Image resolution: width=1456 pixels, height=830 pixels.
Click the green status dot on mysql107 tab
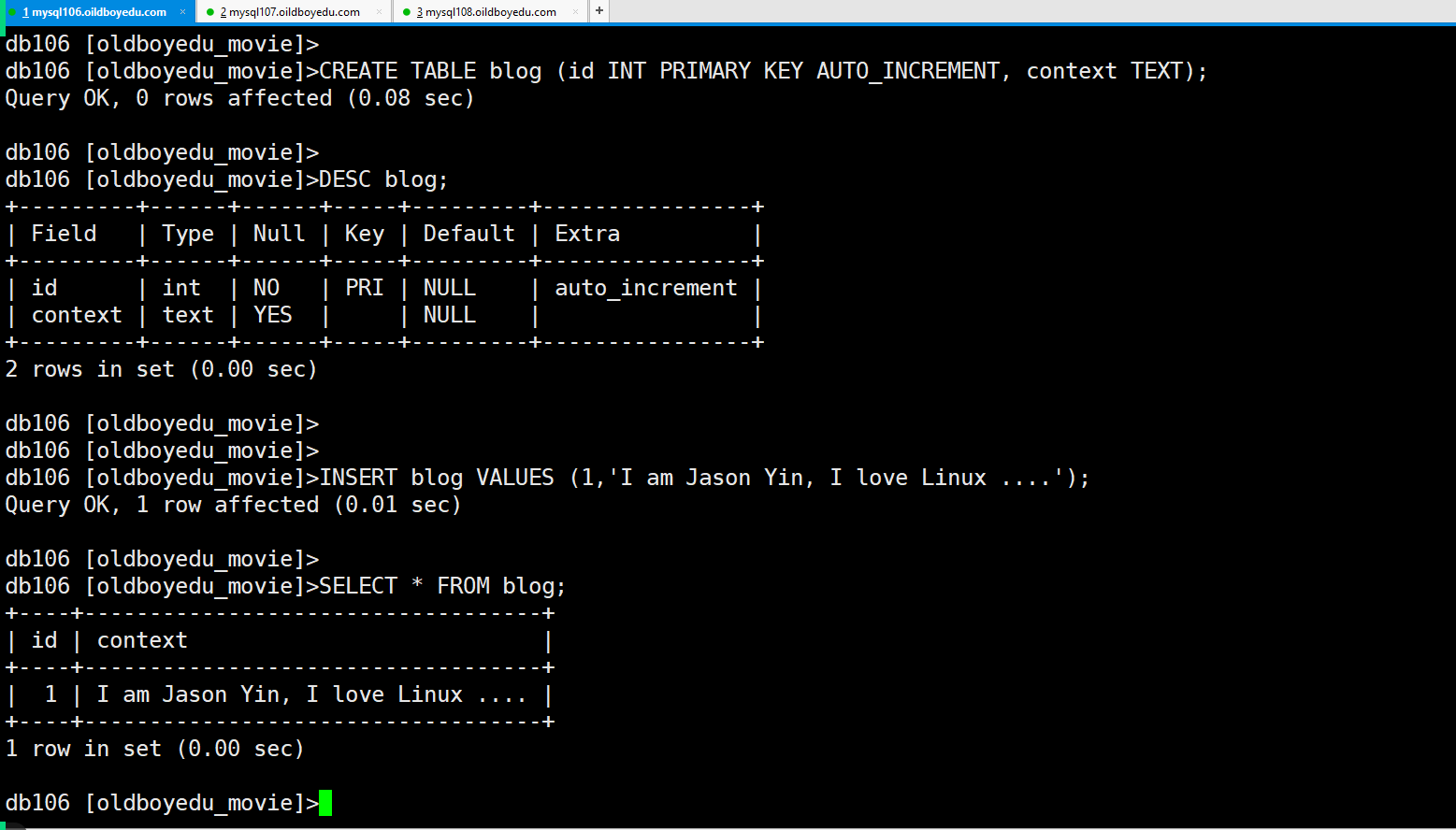click(210, 12)
